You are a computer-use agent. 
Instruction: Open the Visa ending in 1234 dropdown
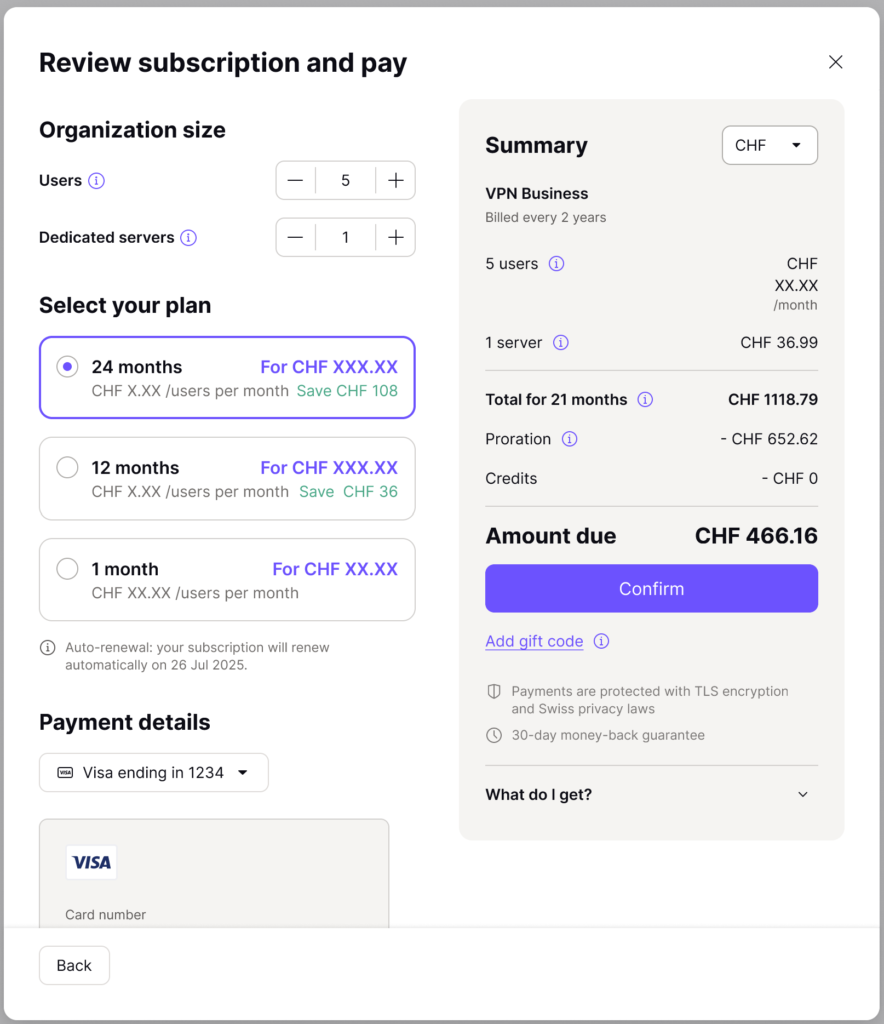[x=154, y=773]
